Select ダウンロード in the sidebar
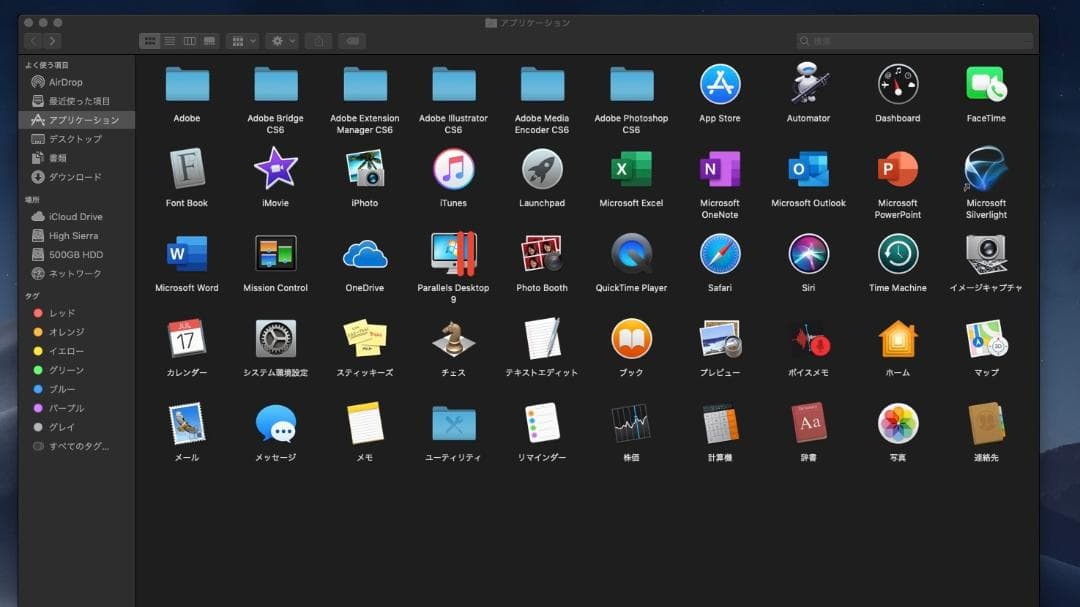Image resolution: width=1080 pixels, height=607 pixels. (74, 177)
